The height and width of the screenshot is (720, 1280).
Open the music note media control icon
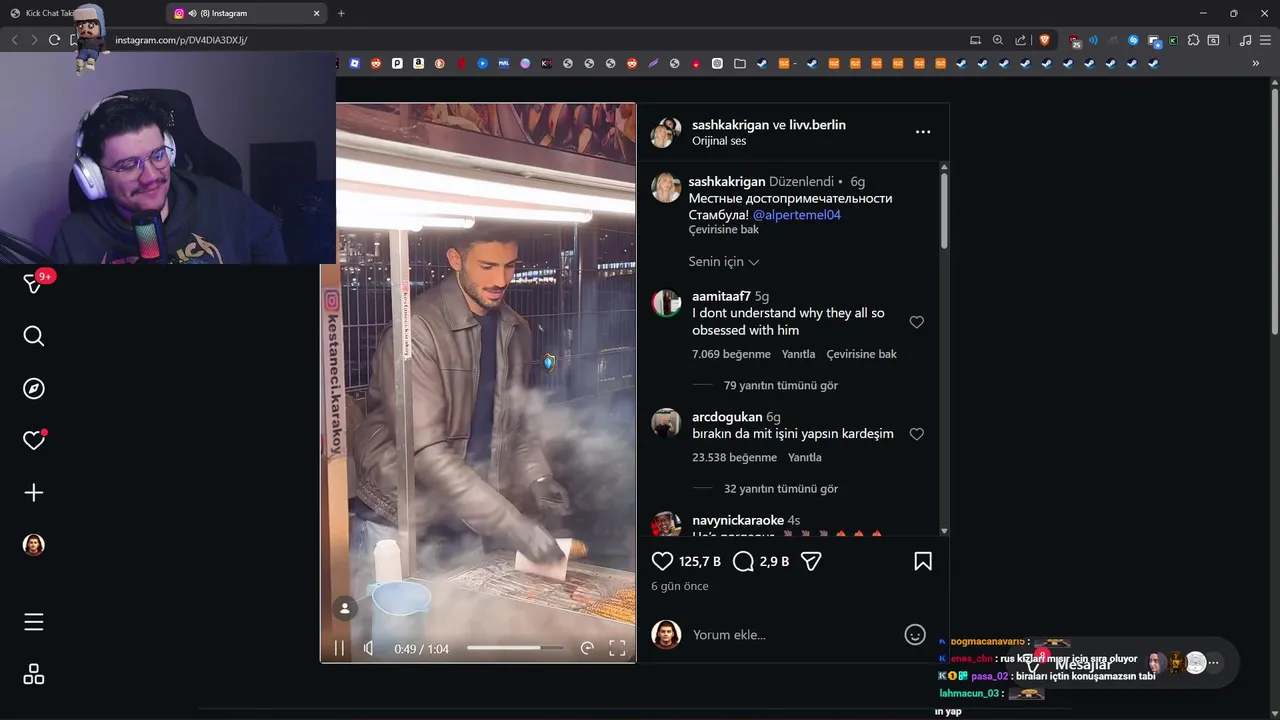click(1245, 40)
